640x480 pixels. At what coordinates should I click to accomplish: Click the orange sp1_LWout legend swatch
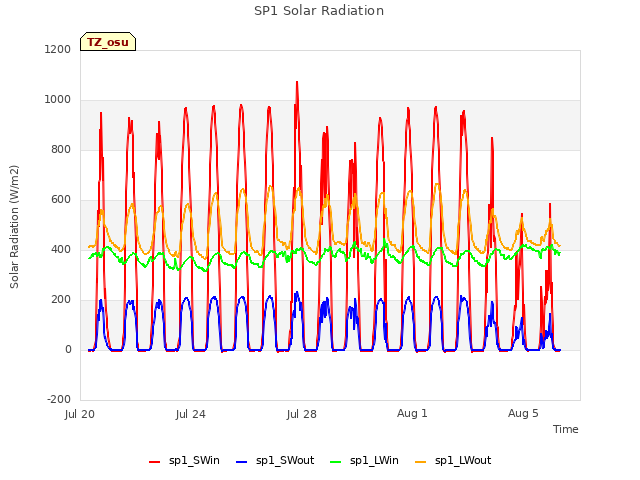(x=420, y=461)
